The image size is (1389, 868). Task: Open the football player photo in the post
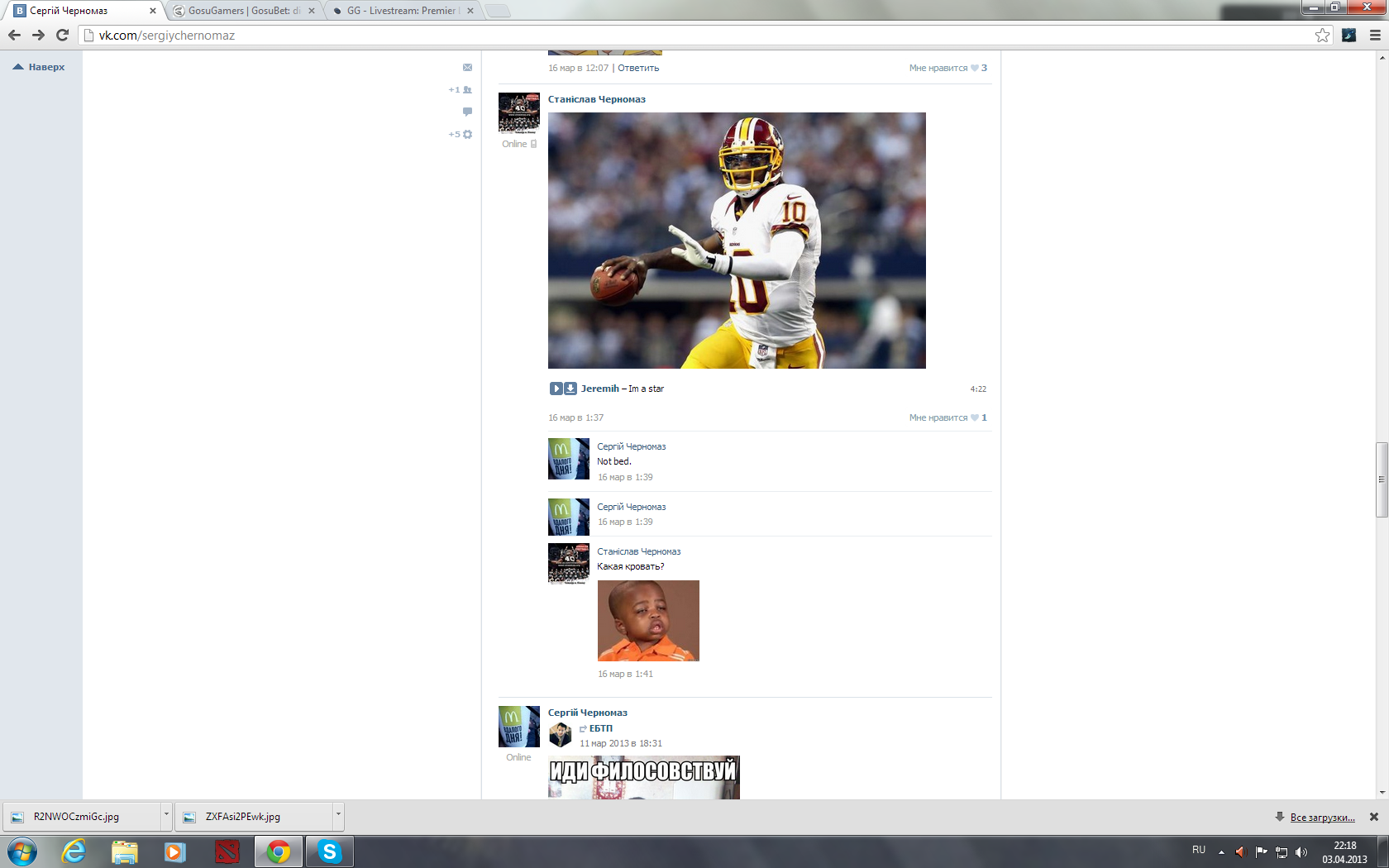(737, 241)
